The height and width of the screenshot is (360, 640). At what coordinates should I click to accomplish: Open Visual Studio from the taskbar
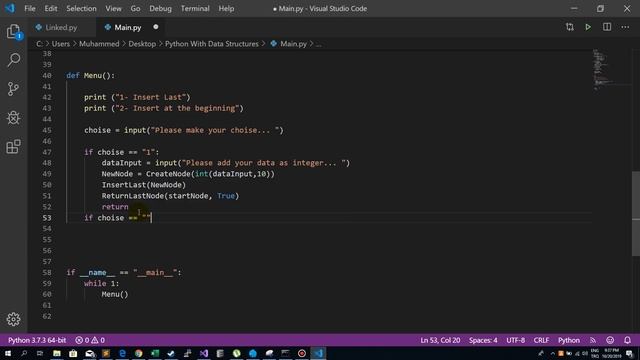[204, 353]
